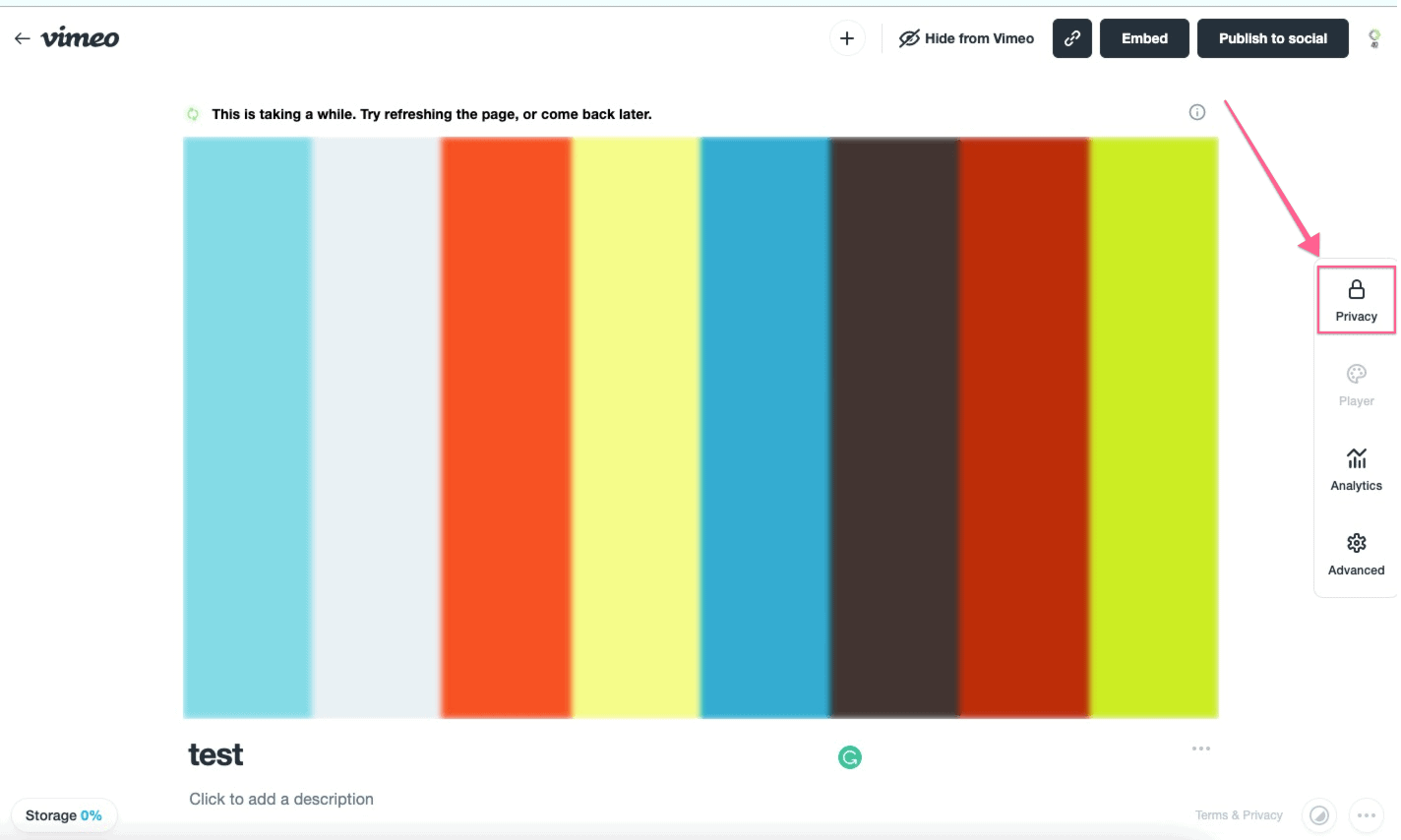Toggle the contrast theme switcher bottom right
Viewport: 1401px width, 840px height.
[1319, 814]
